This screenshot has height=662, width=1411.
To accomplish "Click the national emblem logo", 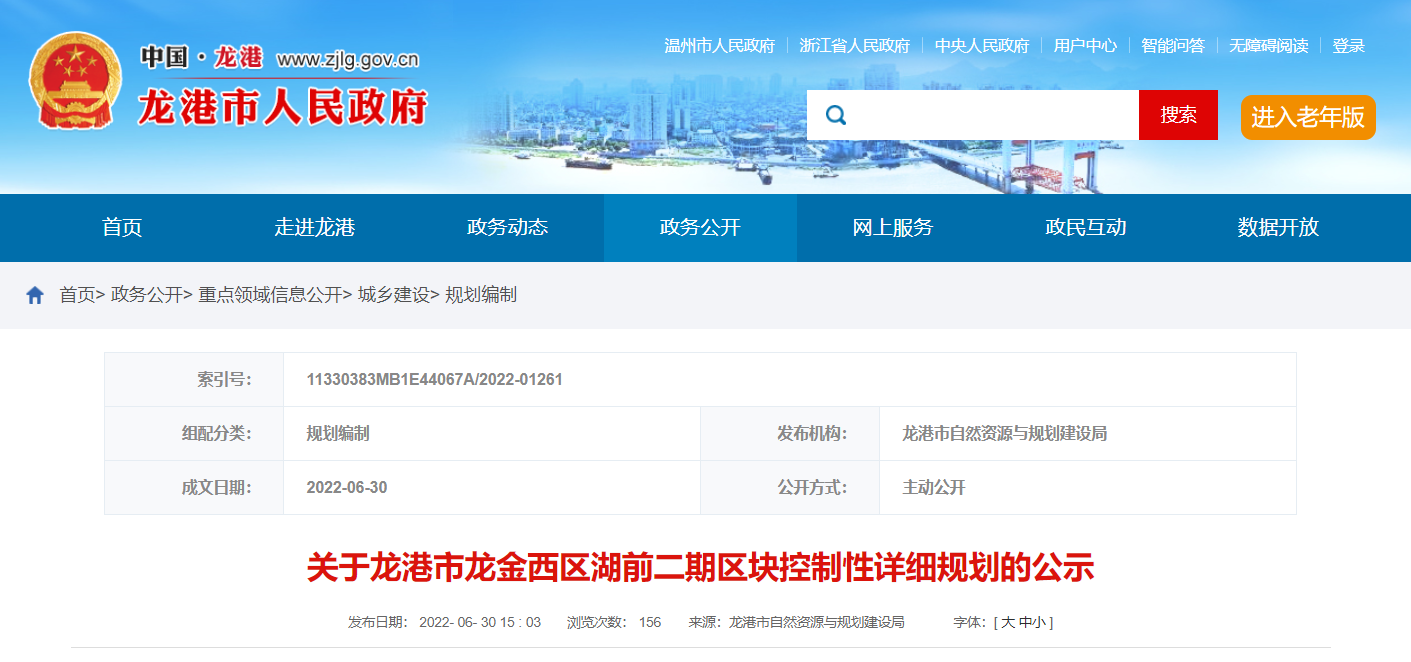I will (75, 81).
